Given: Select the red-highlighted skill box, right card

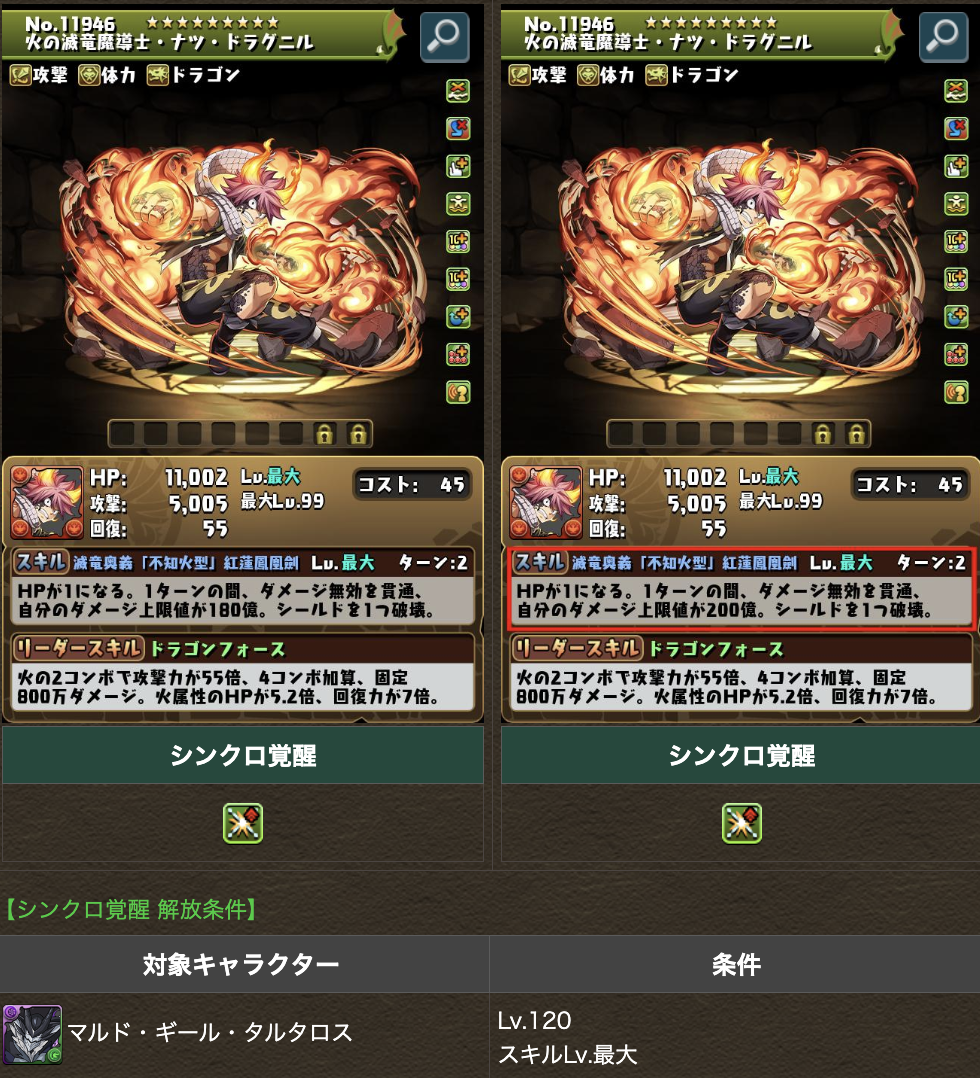Looking at the screenshot, I should click(x=741, y=588).
